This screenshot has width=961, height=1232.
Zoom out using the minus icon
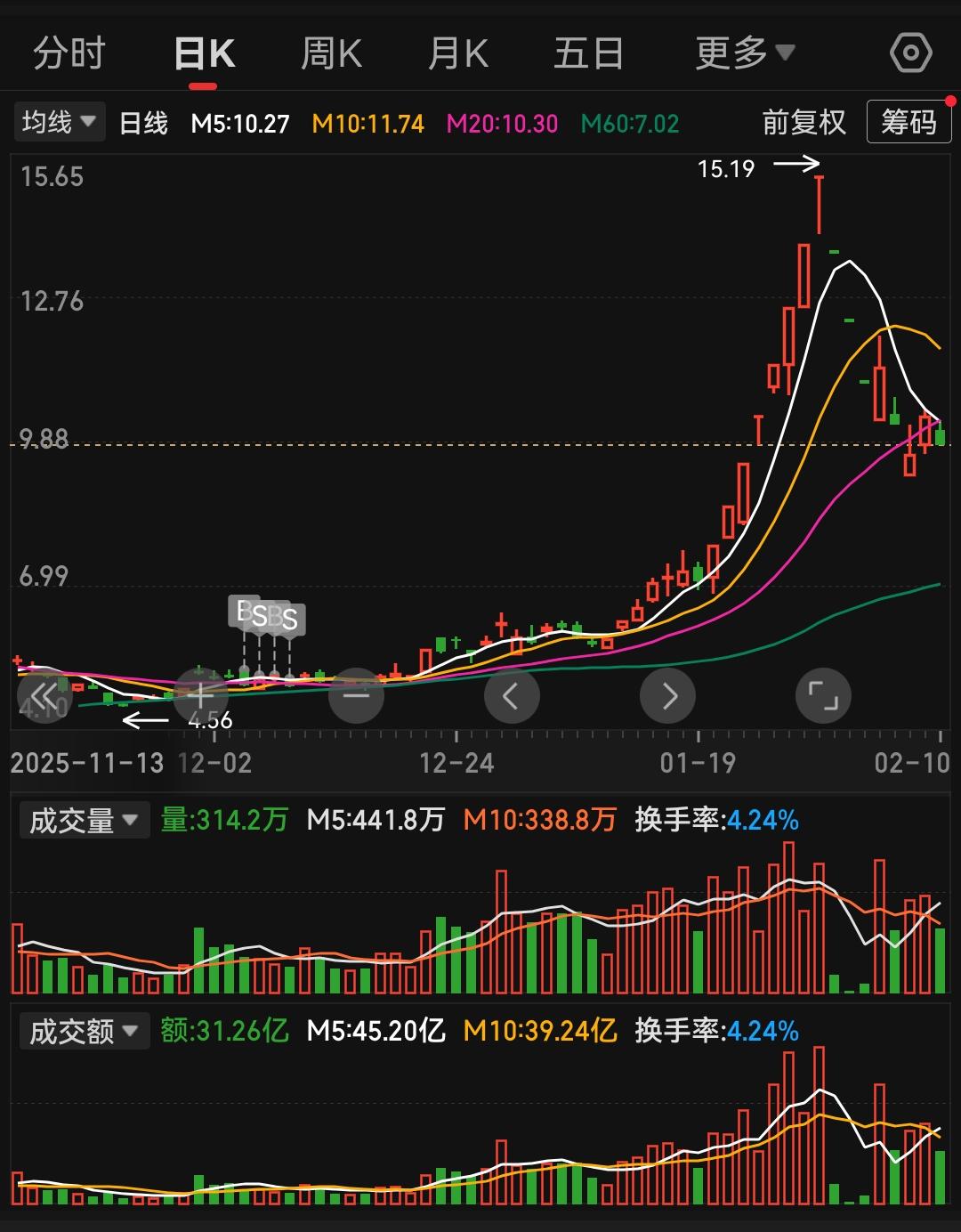point(356,695)
